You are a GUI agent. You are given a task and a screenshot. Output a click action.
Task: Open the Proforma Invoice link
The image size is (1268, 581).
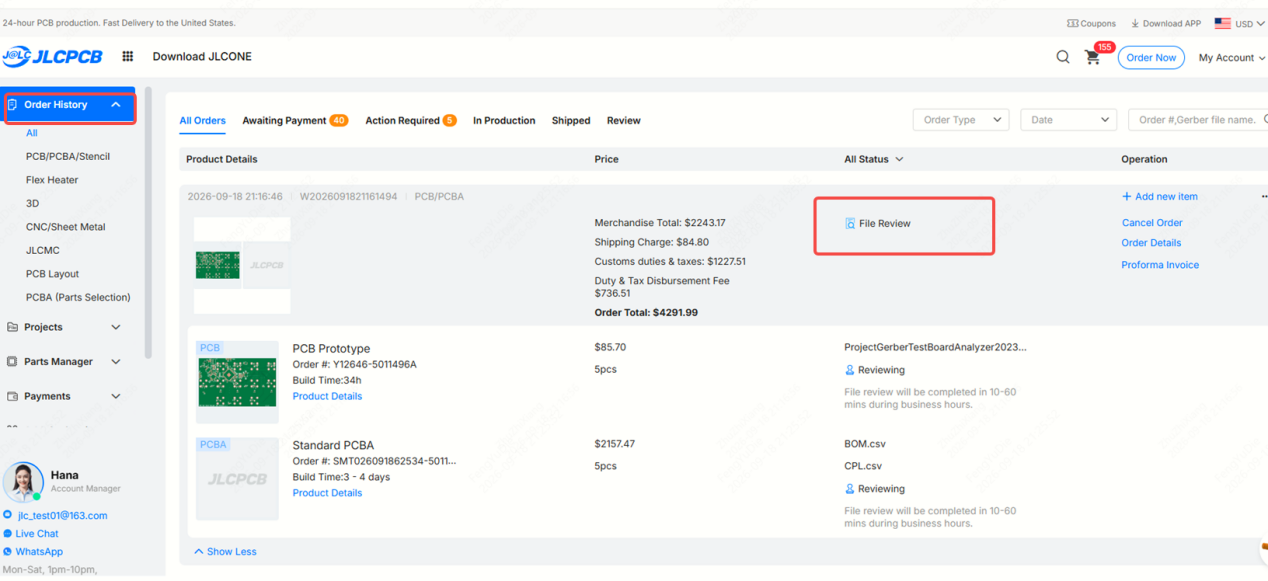1160,265
